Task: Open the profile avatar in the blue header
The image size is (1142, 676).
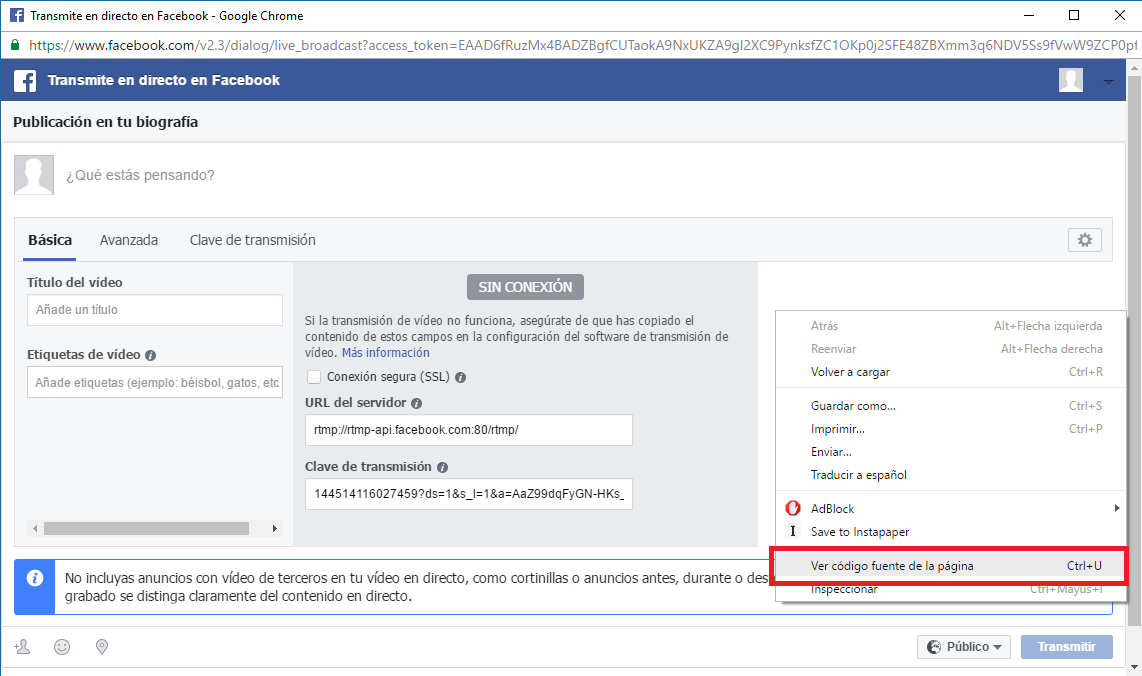Action: (1071, 80)
